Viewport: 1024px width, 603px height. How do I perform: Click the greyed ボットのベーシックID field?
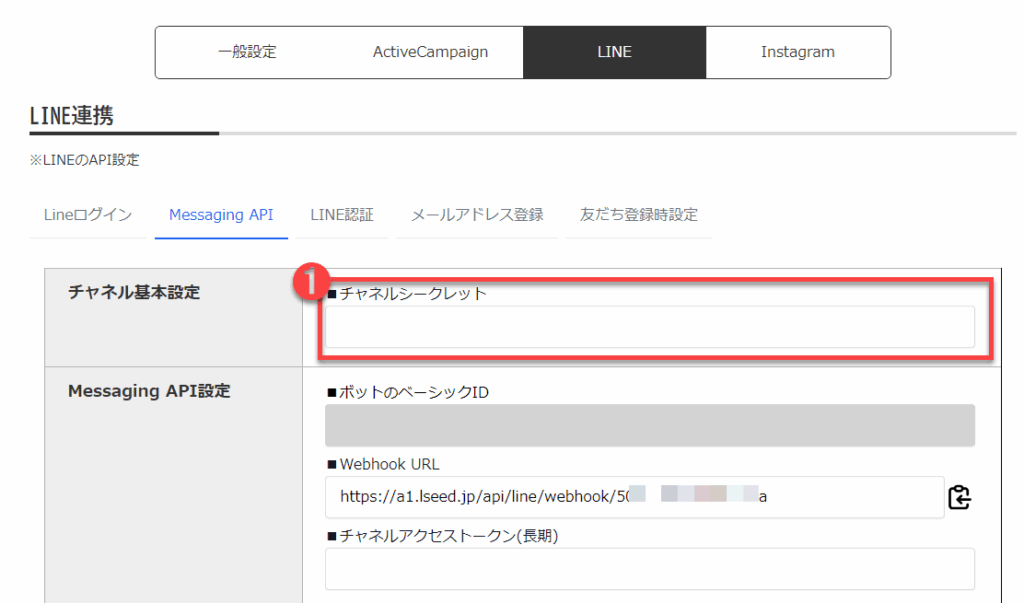click(649, 425)
